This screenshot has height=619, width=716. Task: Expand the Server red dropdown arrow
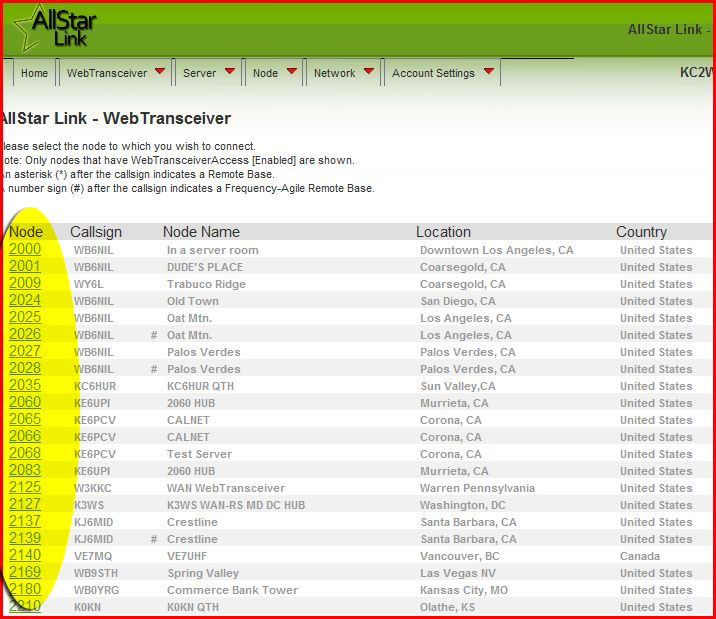pos(230,71)
